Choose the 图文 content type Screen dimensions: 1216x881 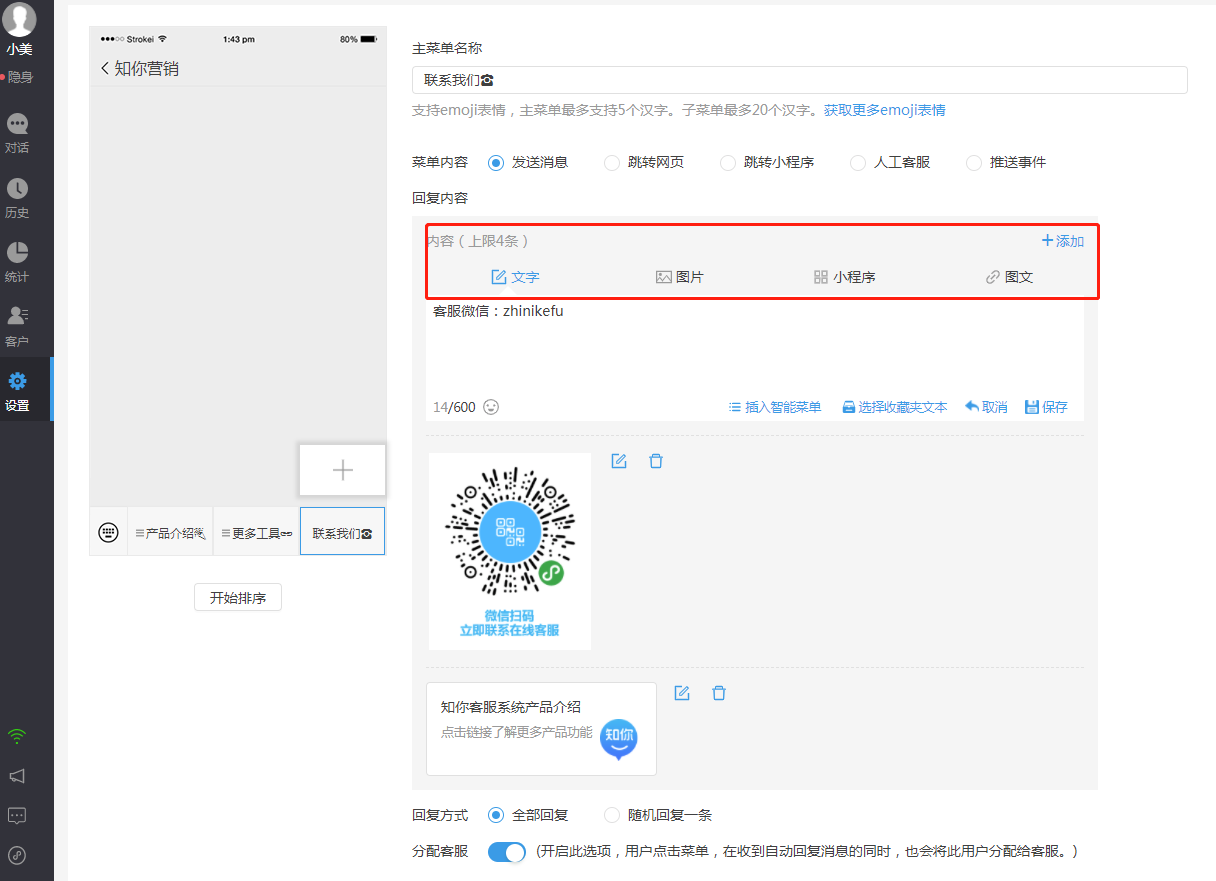coord(1009,277)
